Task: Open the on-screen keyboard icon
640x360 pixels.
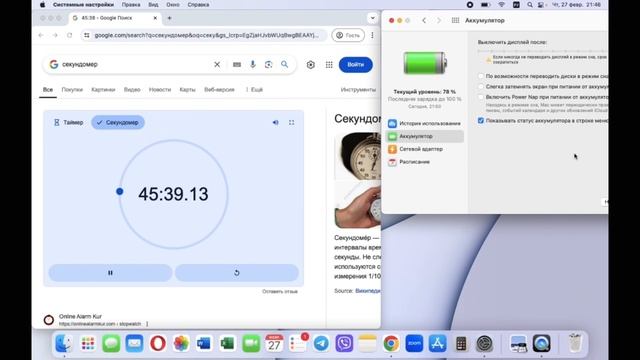Action: coord(237,64)
